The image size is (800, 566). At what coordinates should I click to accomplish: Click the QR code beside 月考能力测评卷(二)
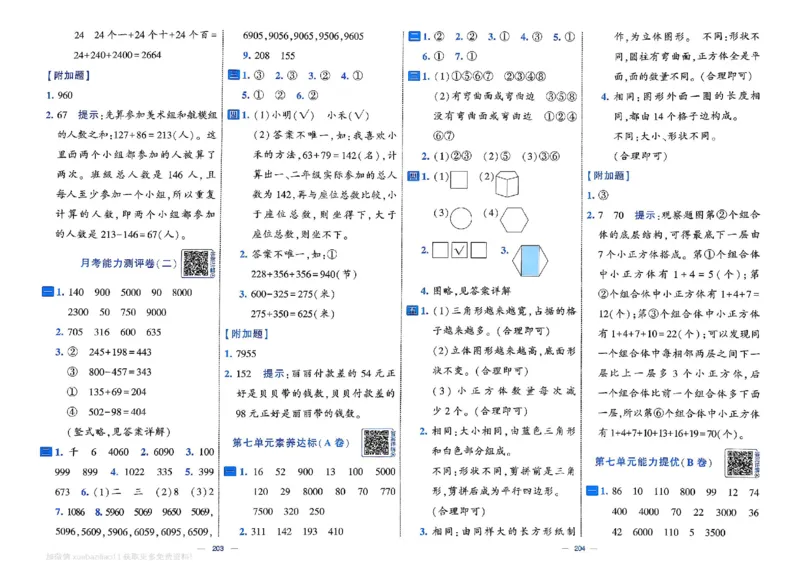click(198, 264)
